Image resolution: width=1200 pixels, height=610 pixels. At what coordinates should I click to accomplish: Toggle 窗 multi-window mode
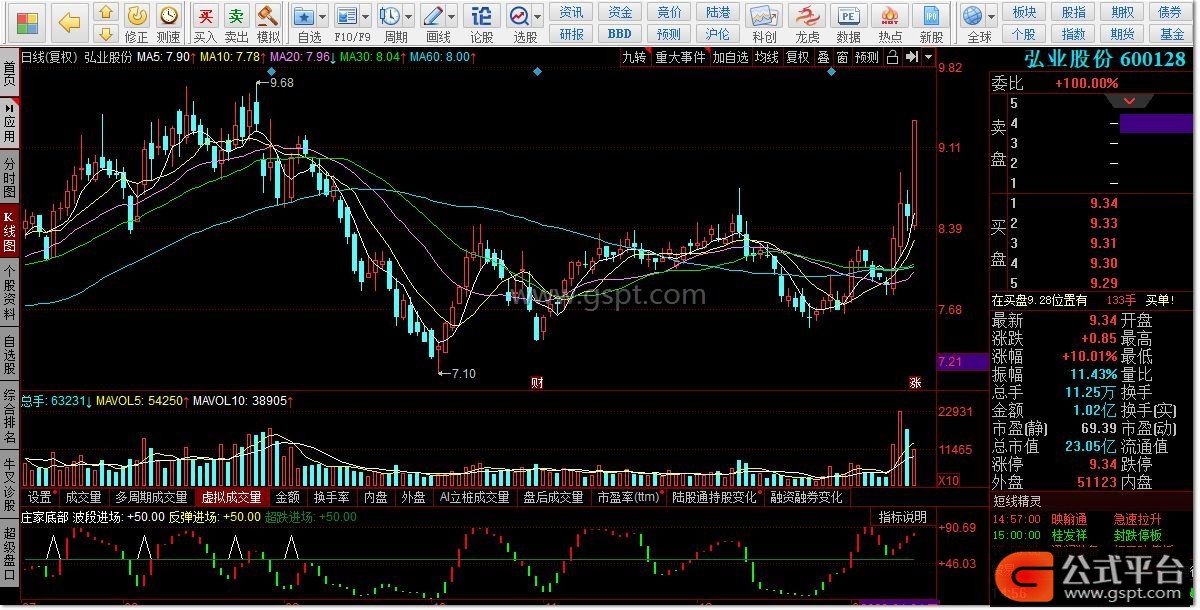click(843, 57)
